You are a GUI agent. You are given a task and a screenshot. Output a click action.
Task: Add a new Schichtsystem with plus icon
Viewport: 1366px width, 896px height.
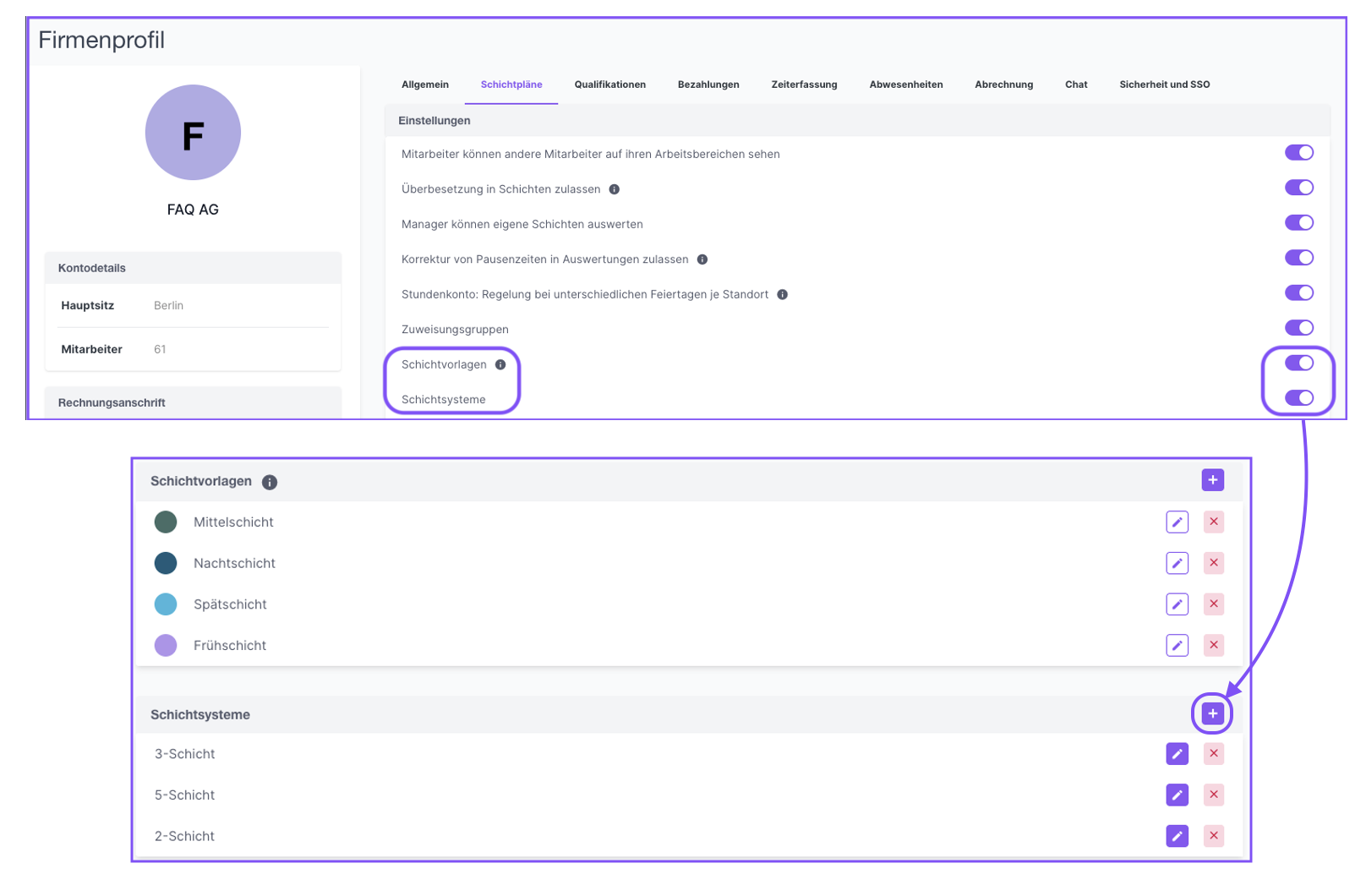coord(1212,714)
